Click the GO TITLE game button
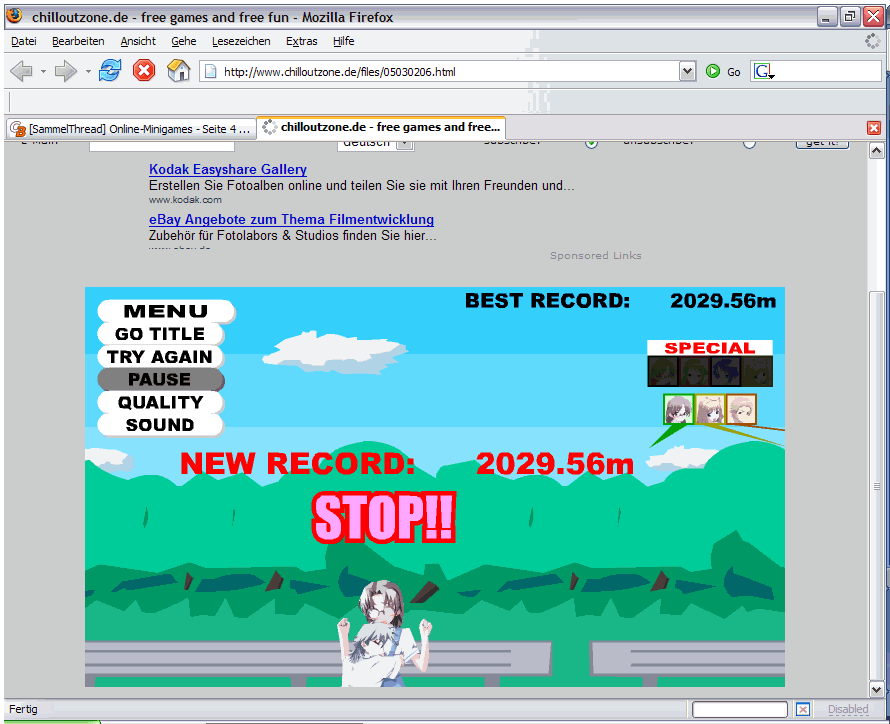 160,334
